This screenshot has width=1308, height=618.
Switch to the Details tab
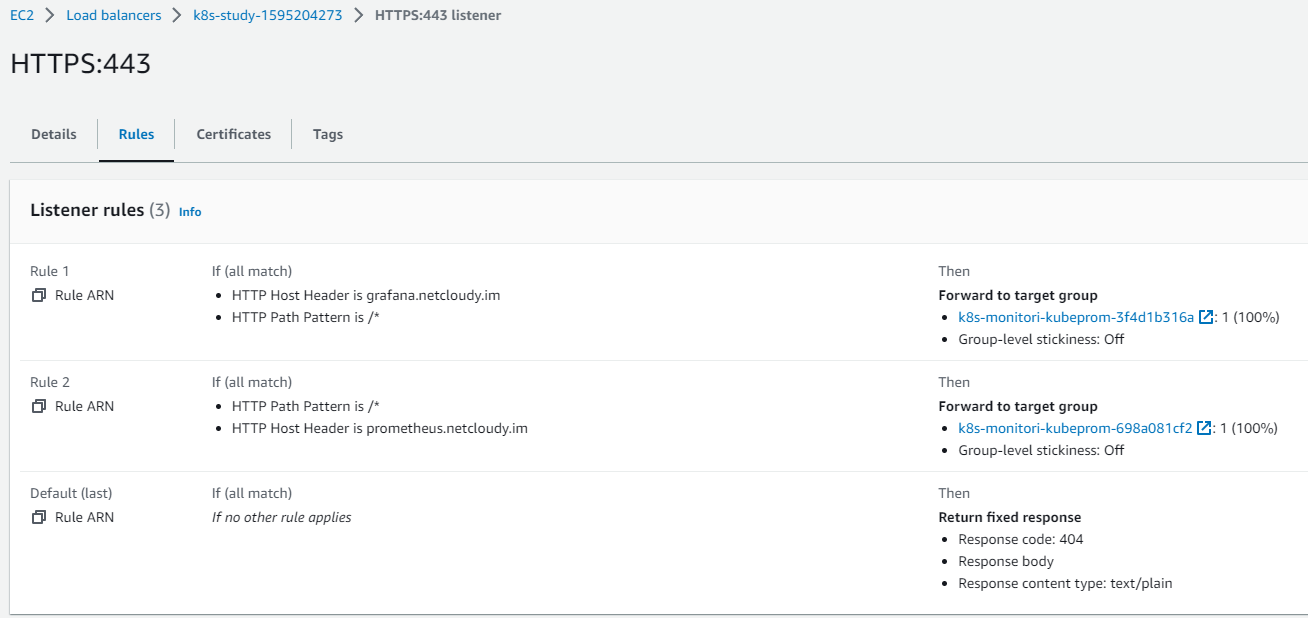tap(54, 134)
